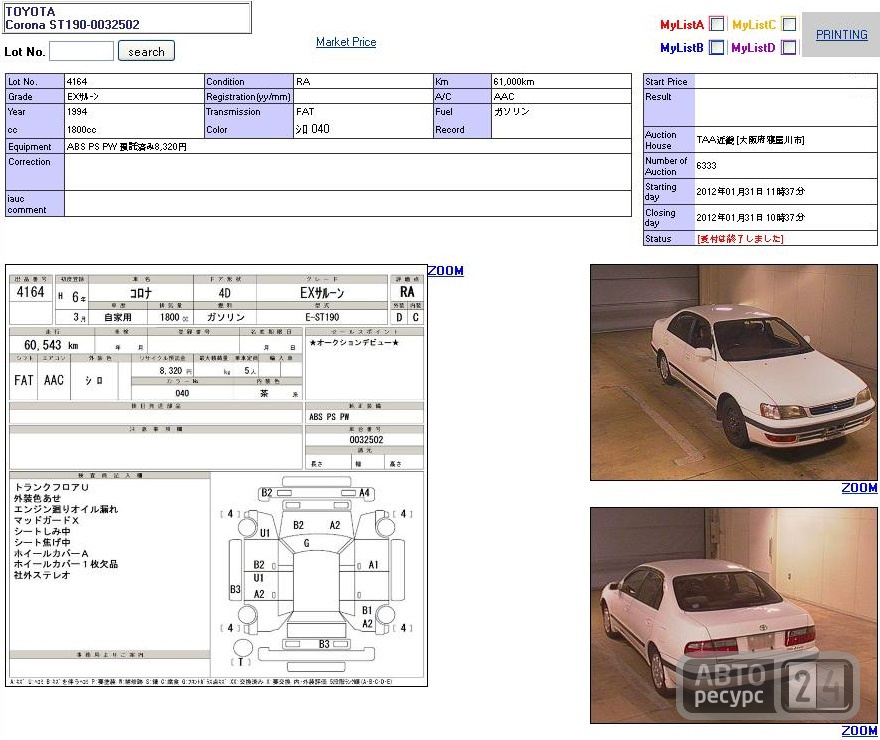Select the color cell ending in 040

(363, 129)
